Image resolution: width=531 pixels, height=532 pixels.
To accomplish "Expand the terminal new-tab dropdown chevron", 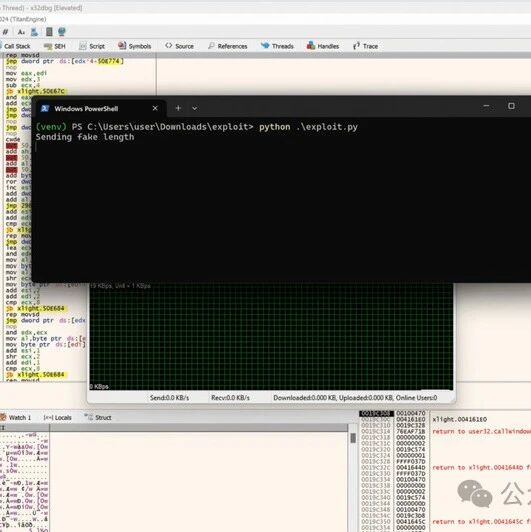I will tap(195, 109).
